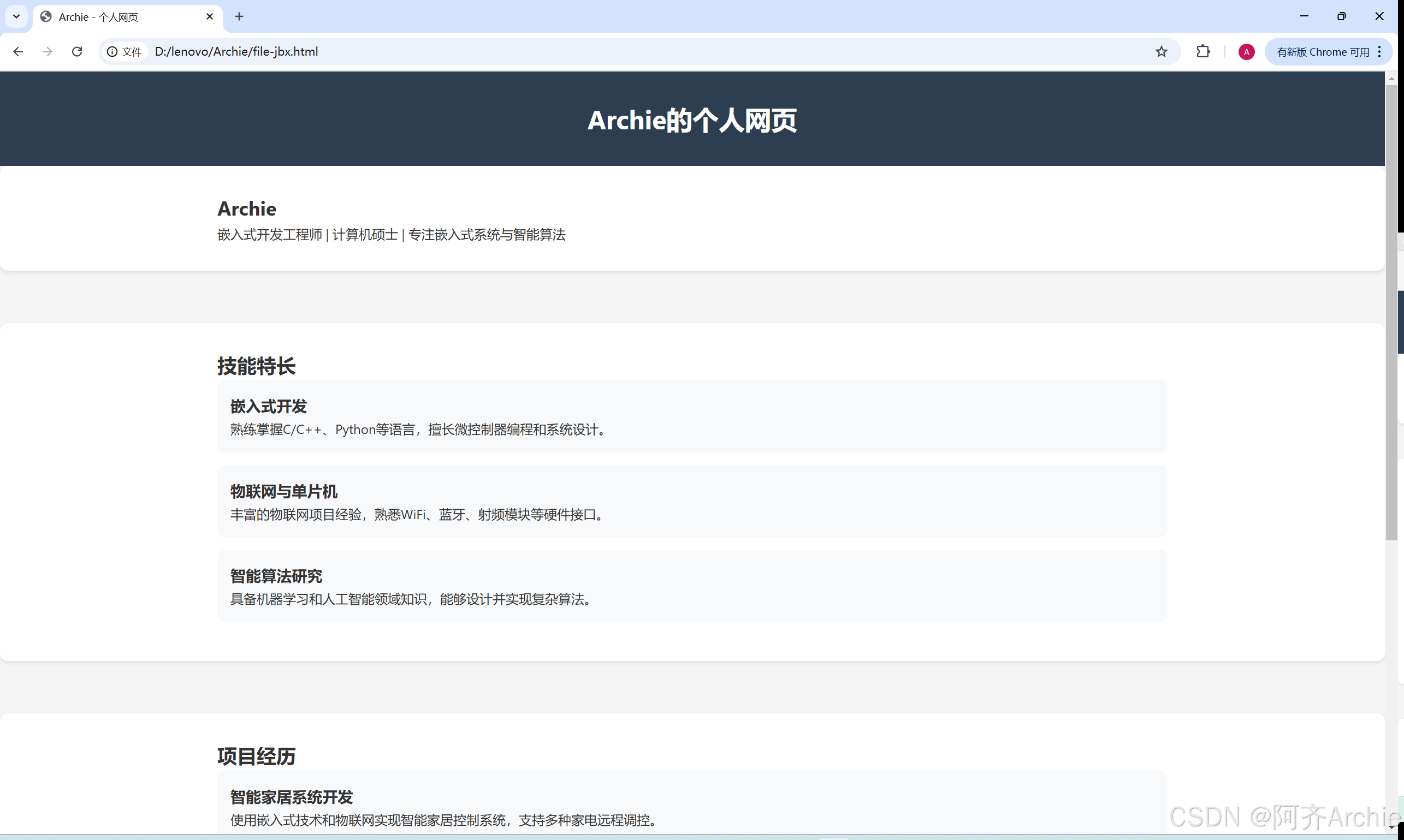Close the Archie - 个人网页 tab

210,16
